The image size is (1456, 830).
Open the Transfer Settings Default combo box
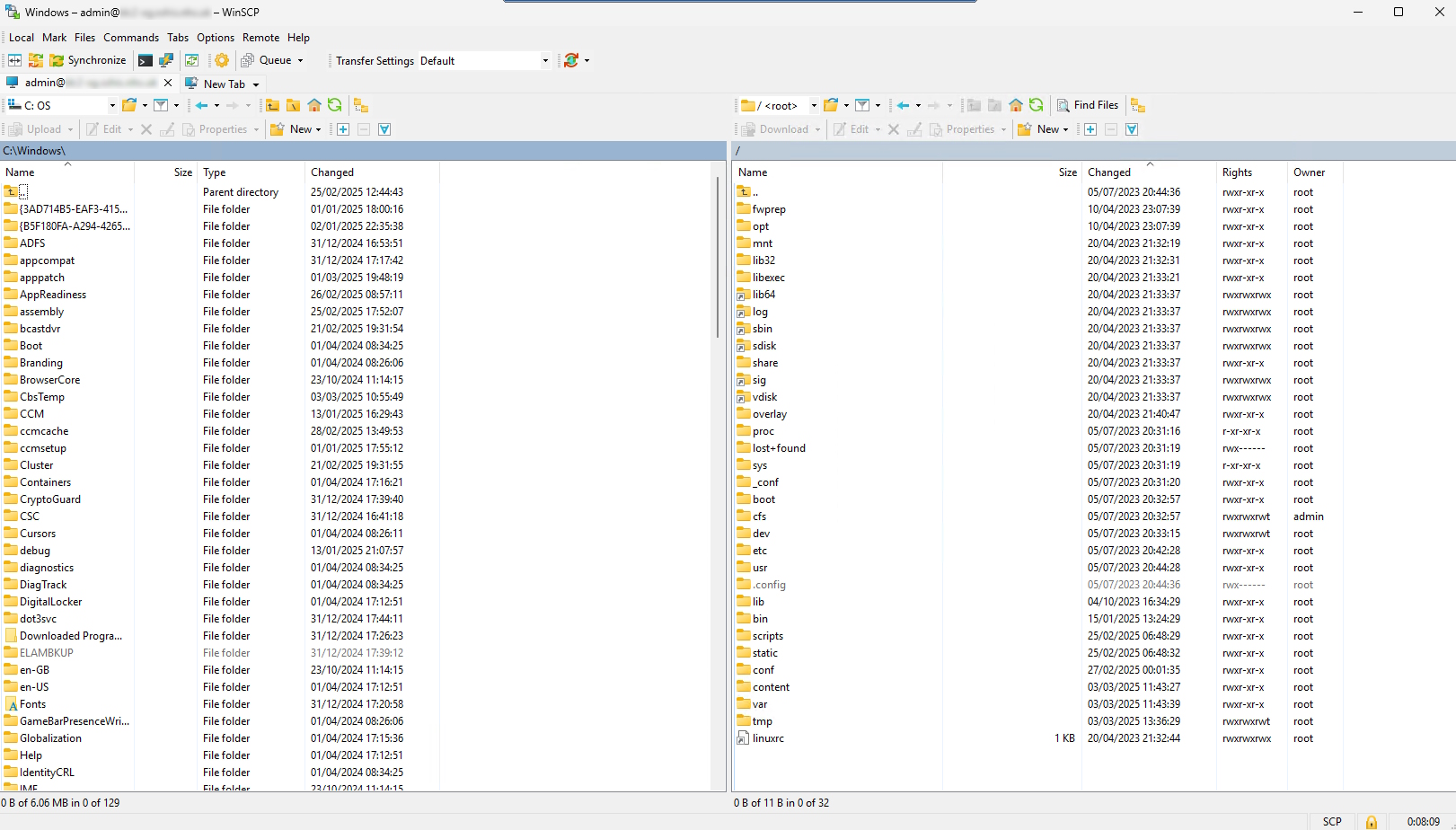click(485, 60)
